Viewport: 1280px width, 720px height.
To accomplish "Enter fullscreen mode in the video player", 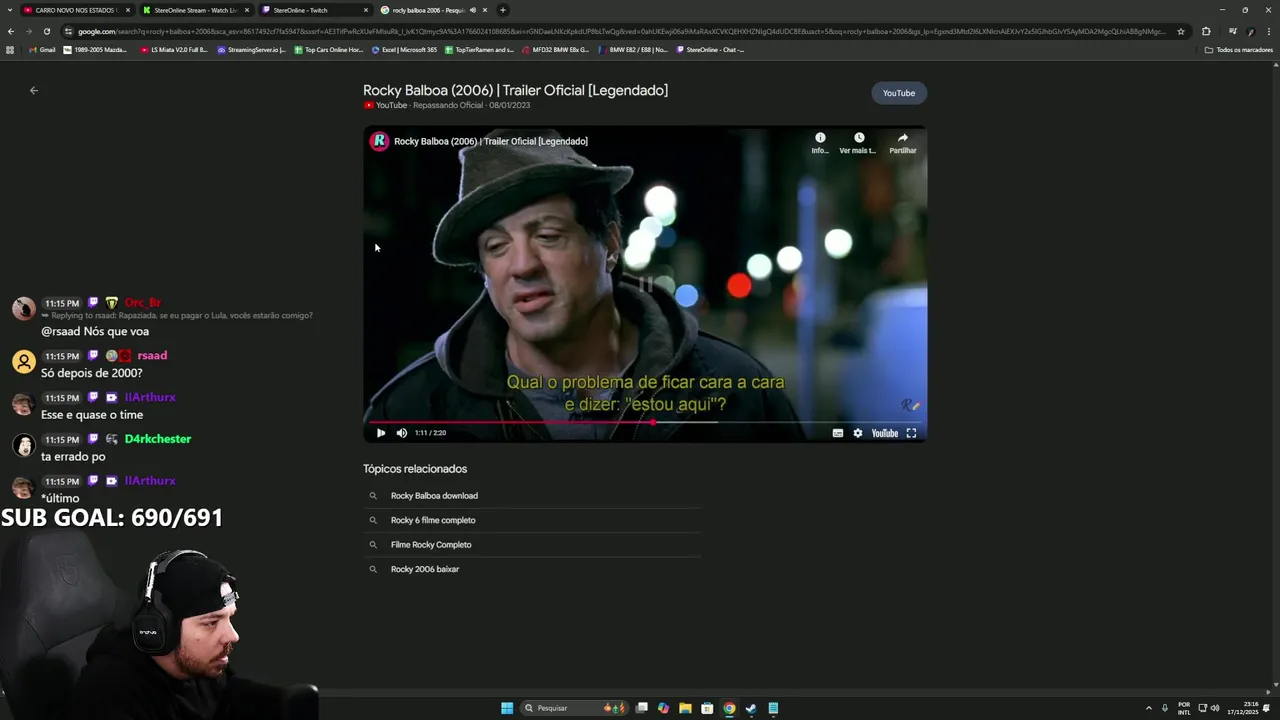I will [x=911, y=433].
